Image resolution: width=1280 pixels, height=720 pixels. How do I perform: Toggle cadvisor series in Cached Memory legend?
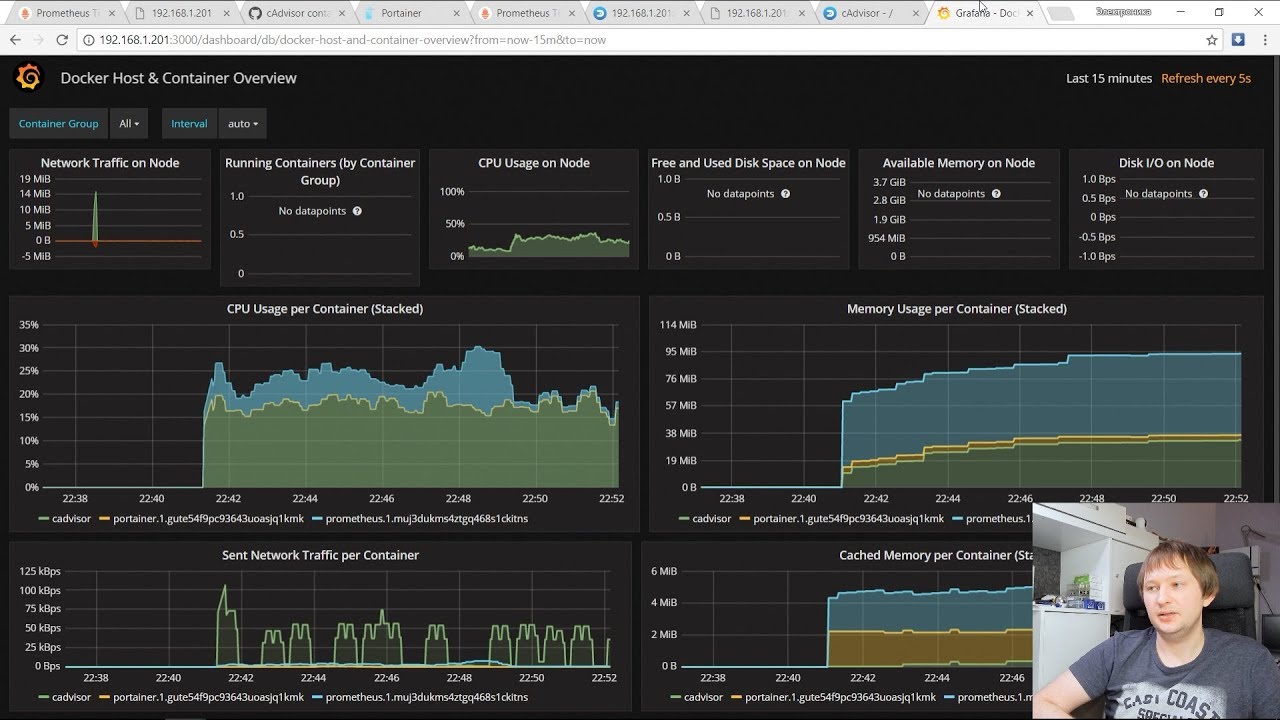coord(703,697)
